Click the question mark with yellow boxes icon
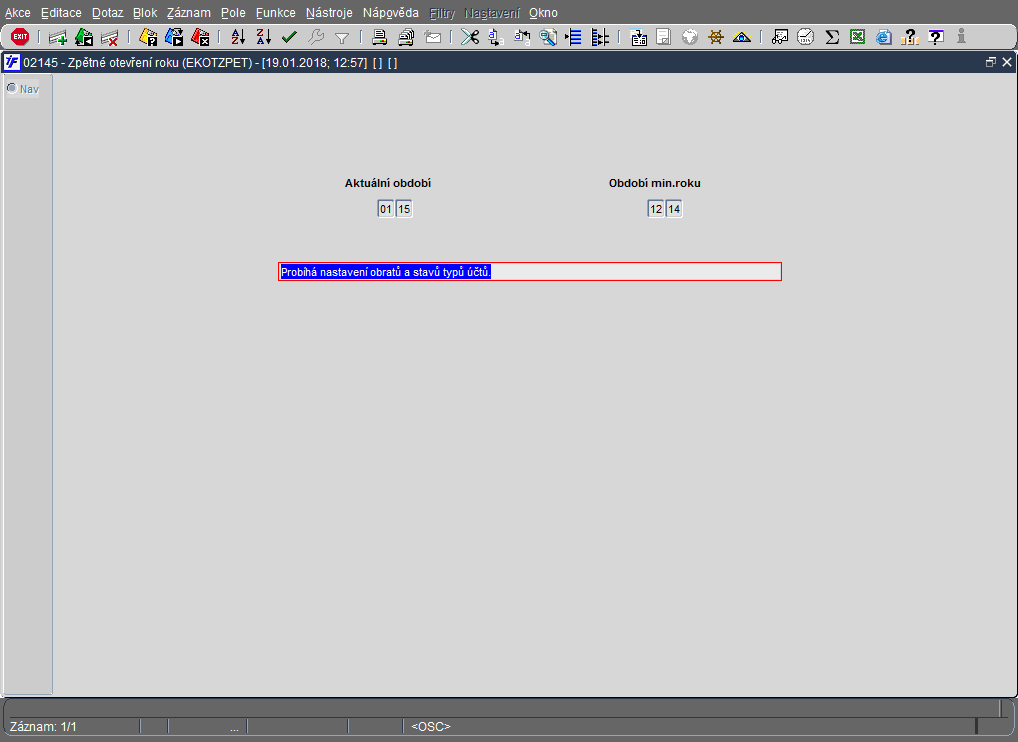 point(910,37)
